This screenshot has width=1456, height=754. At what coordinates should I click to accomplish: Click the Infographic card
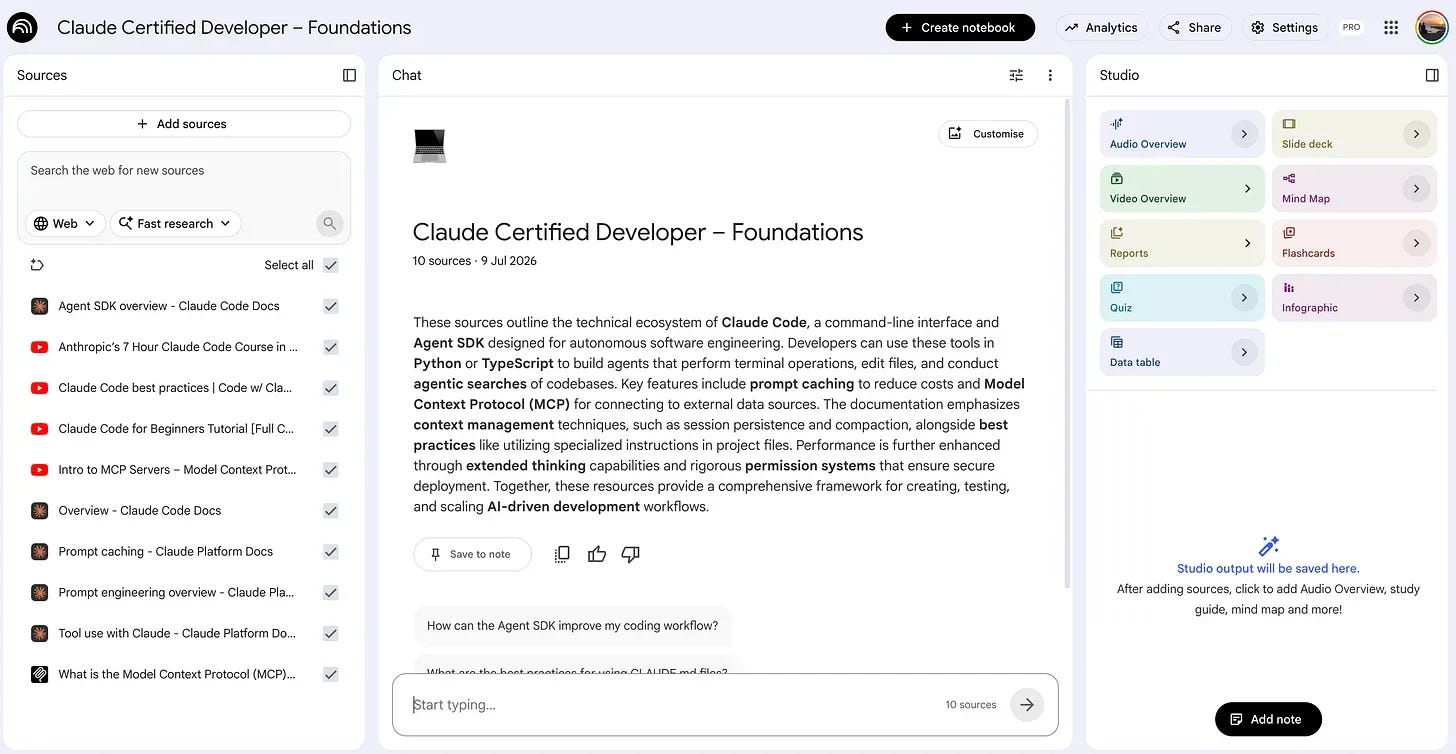click(x=1354, y=298)
